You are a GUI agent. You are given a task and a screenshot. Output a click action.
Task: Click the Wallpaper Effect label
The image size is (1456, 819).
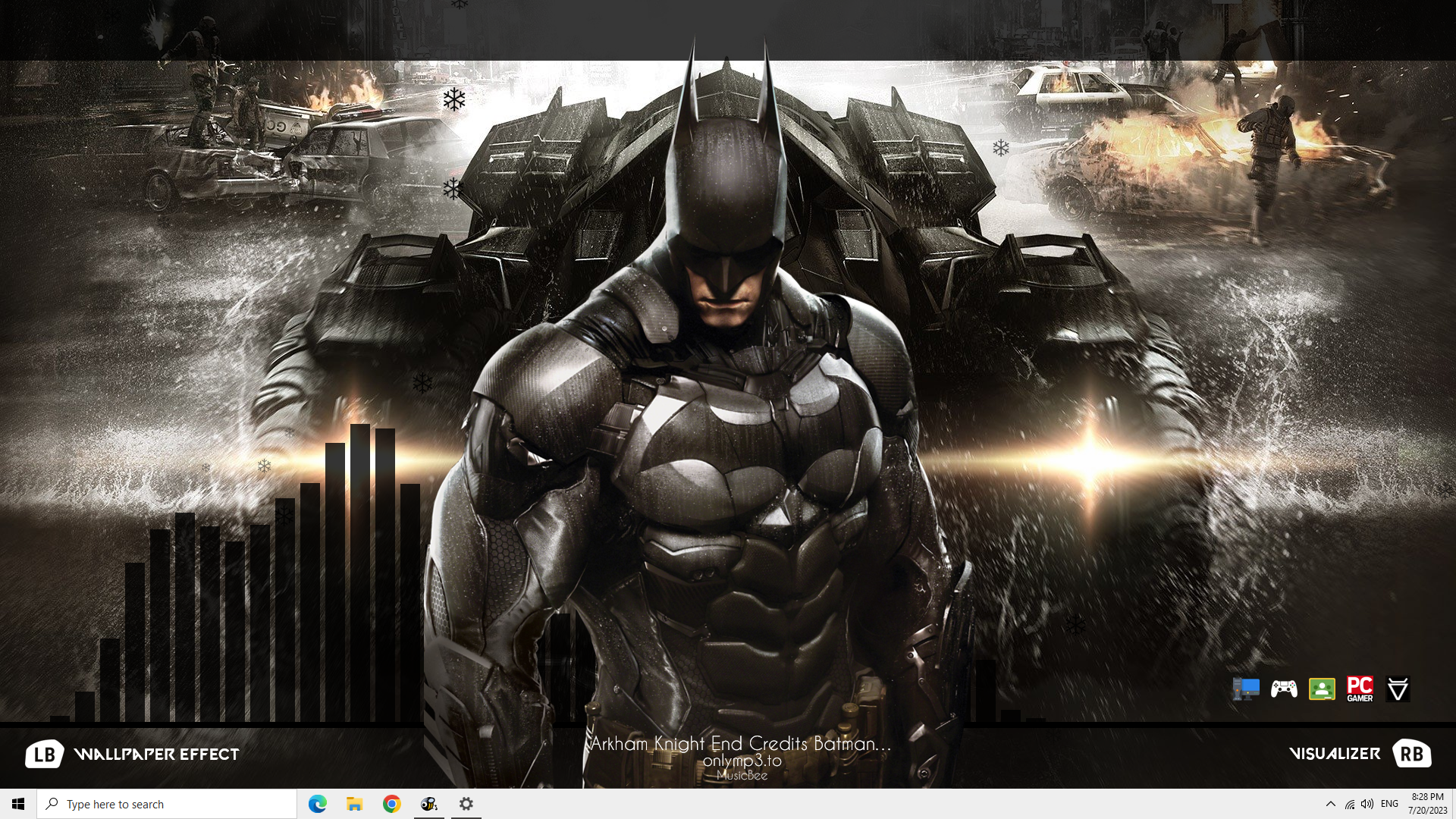[x=157, y=755]
